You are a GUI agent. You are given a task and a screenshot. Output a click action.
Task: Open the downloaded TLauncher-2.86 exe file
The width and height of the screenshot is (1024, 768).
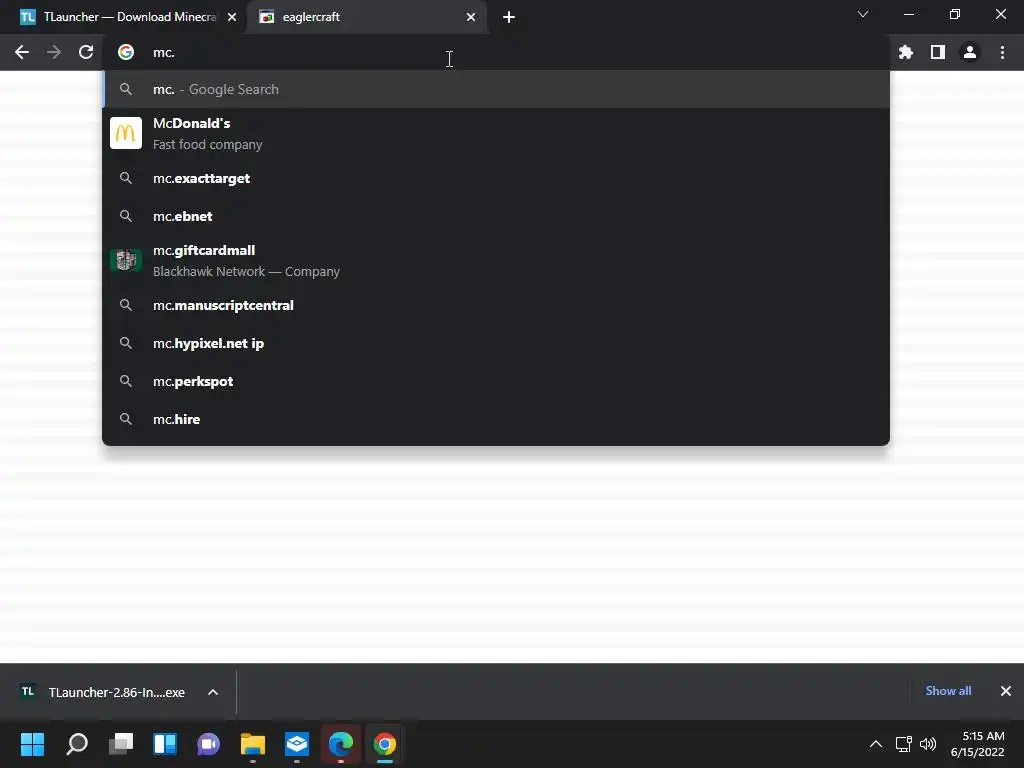tap(103, 692)
